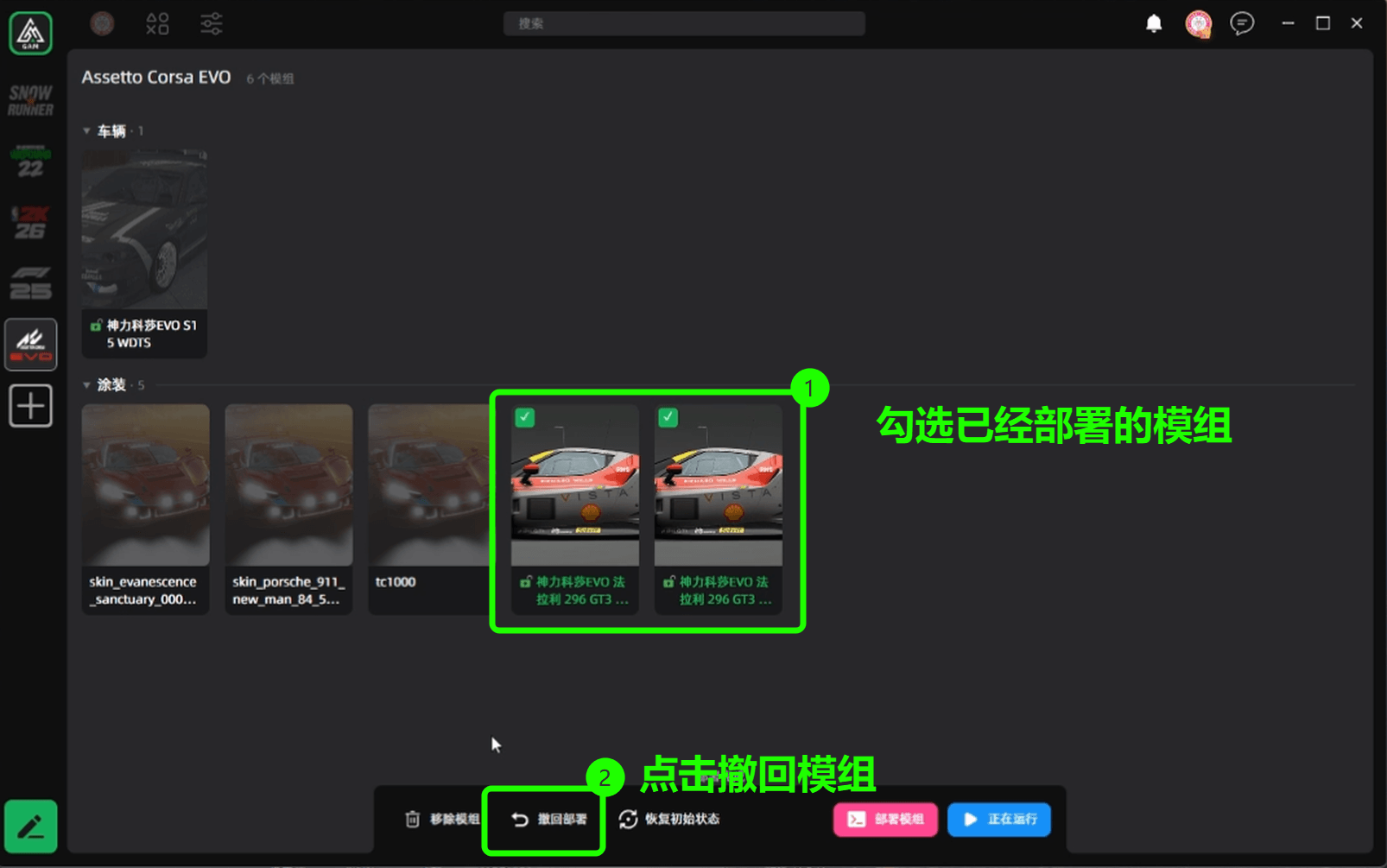The image size is (1387, 868).
Task: Open the user avatar profile
Action: [x=1199, y=23]
